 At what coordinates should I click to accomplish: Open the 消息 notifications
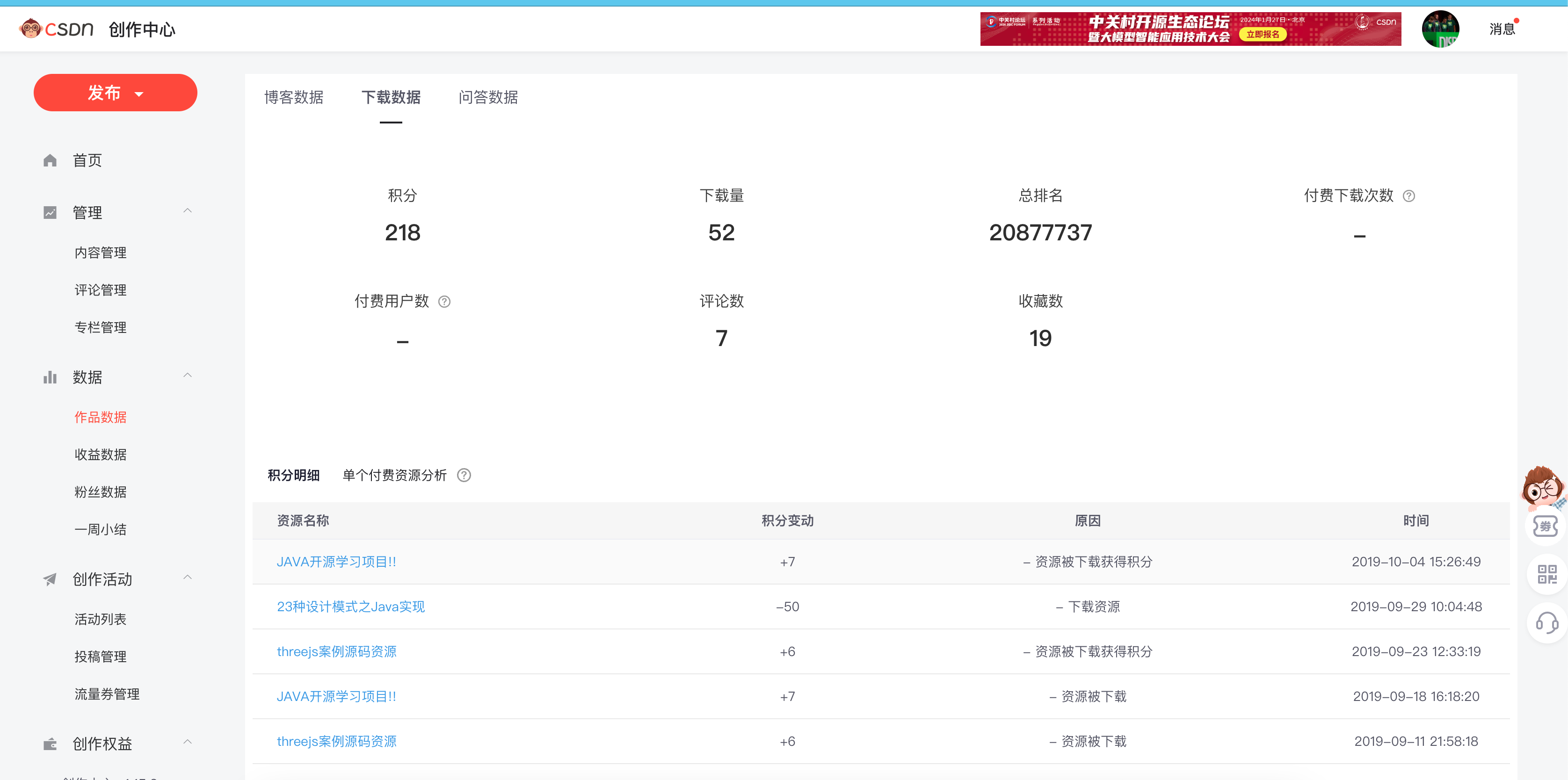pos(1501,29)
